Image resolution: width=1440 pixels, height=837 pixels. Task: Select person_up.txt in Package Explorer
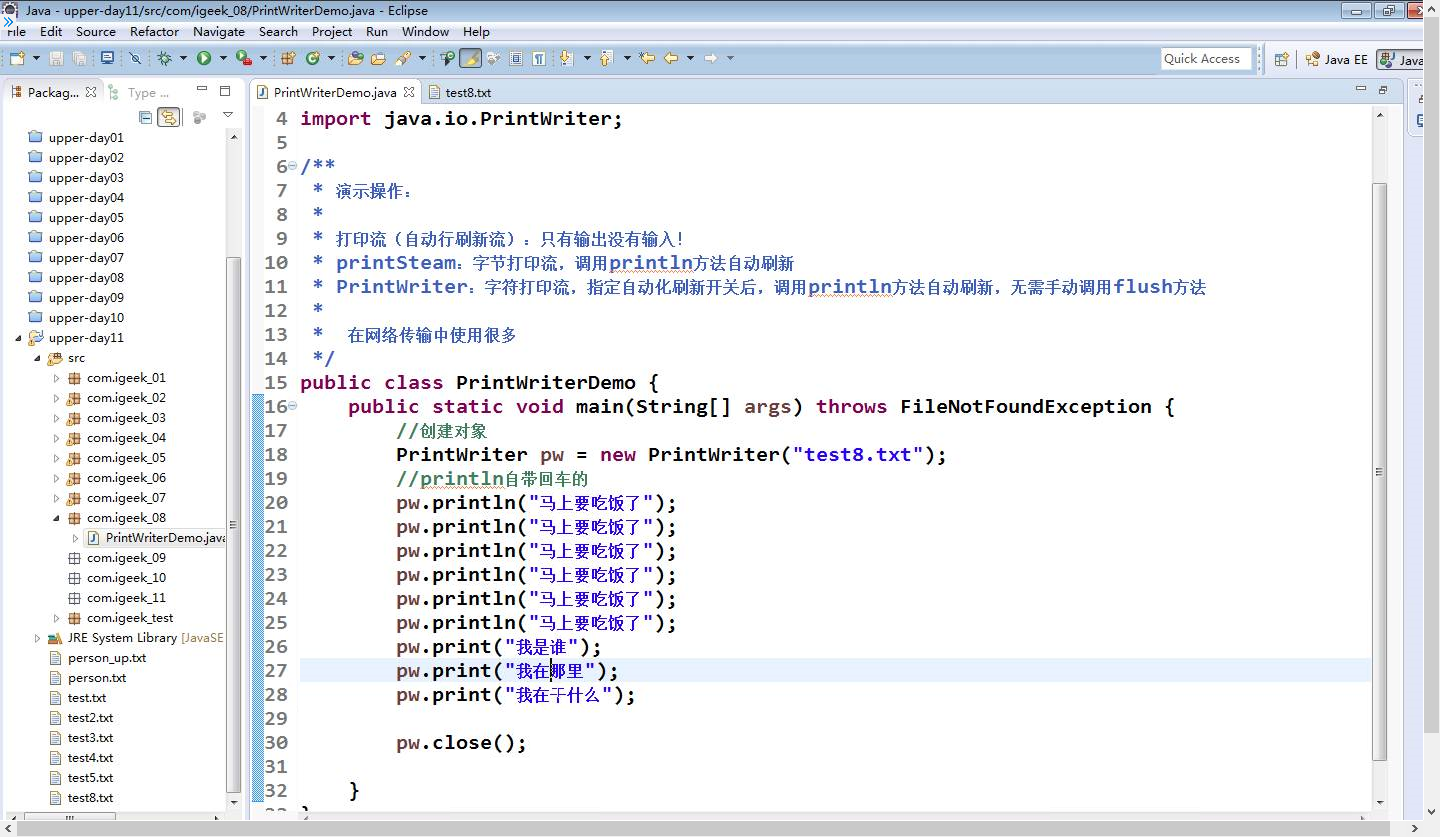(97, 658)
